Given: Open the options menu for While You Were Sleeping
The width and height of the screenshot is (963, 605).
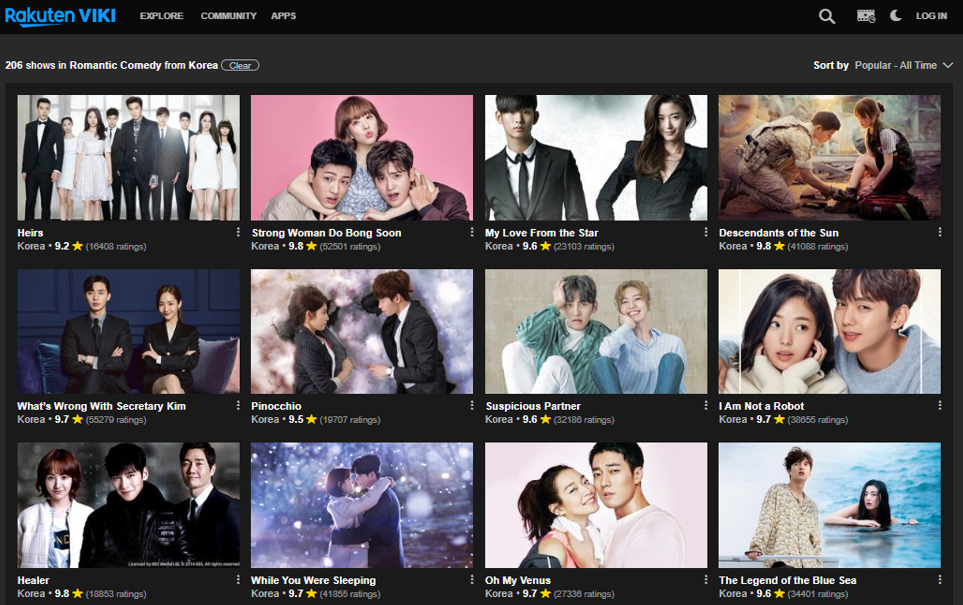Looking at the screenshot, I should 471,579.
